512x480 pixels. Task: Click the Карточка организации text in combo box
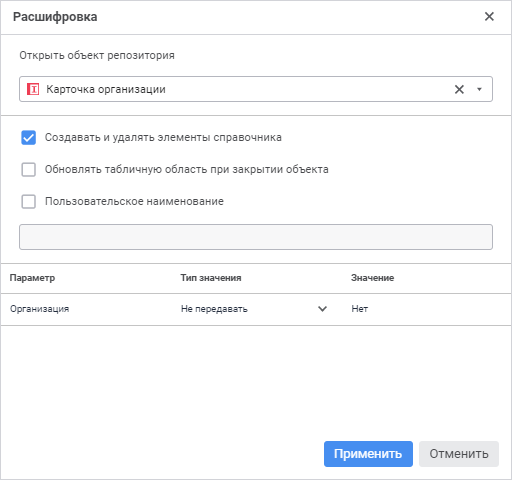(x=106, y=89)
